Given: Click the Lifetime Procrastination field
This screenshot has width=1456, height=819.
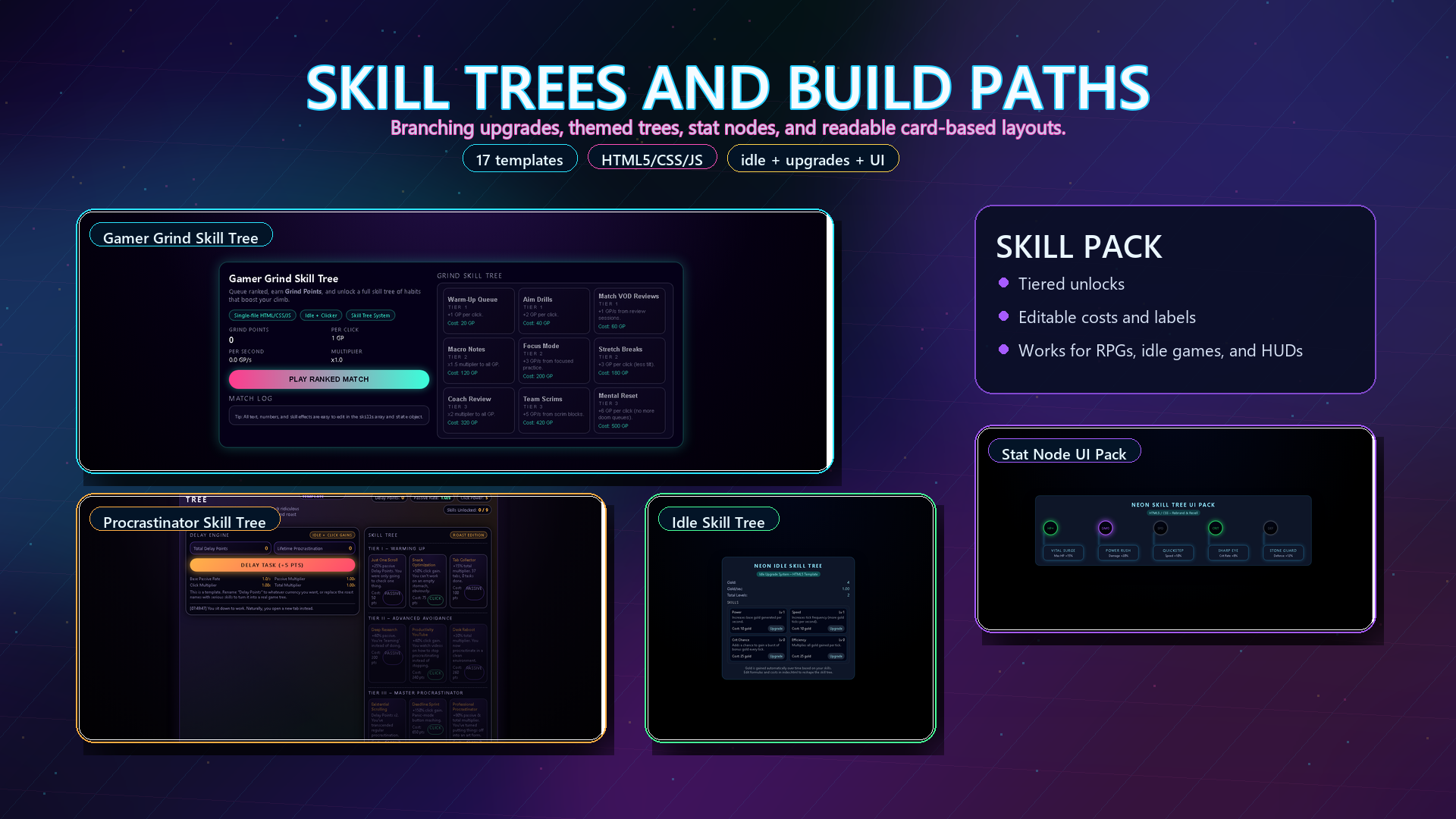Looking at the screenshot, I should click(x=314, y=548).
